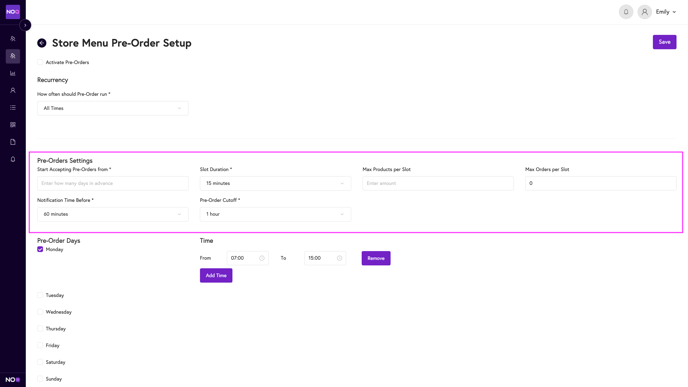Open the bar chart analytics sidebar icon
688x387 pixels.
pos(13,73)
